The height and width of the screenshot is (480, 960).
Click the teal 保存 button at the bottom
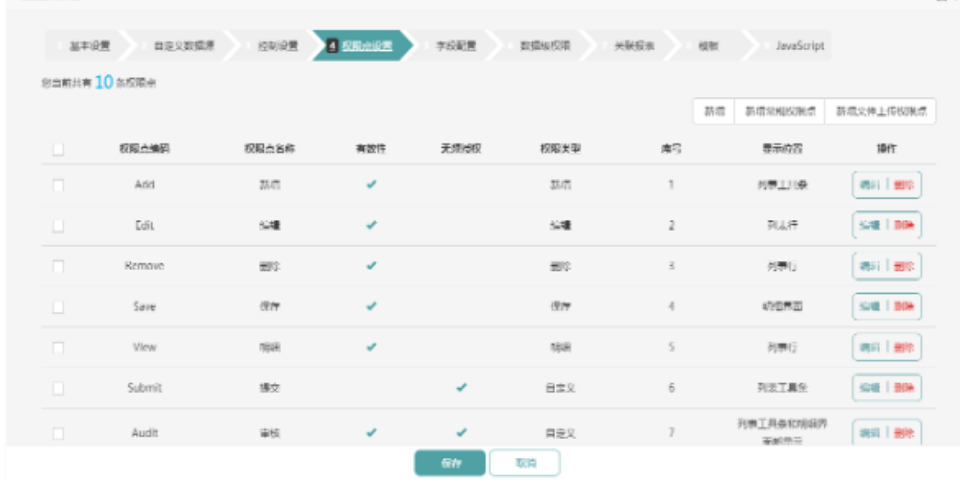pyautogui.click(x=450, y=463)
